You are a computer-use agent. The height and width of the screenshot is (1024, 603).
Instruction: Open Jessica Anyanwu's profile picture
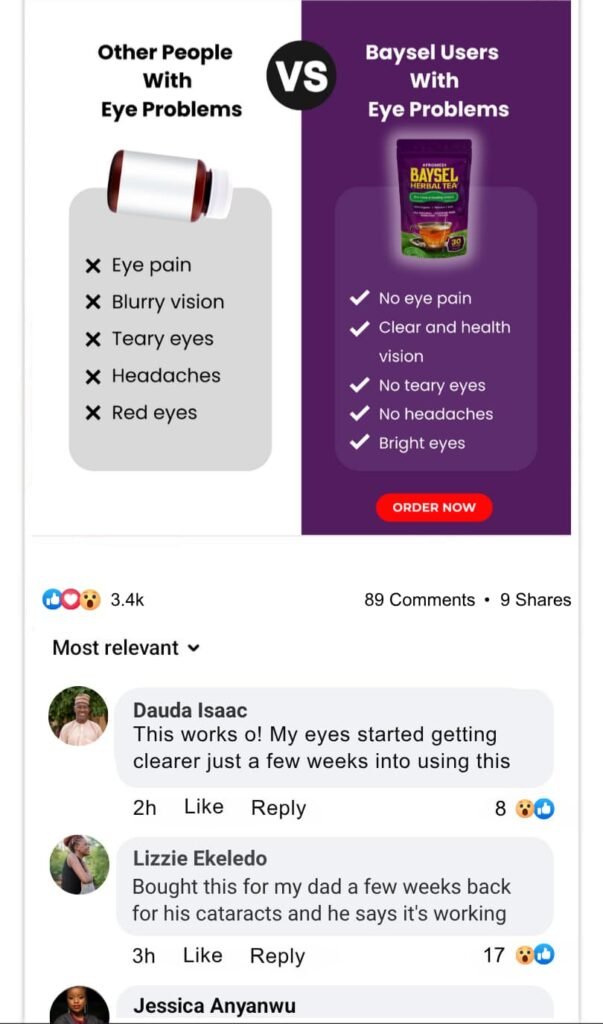pos(79,1004)
